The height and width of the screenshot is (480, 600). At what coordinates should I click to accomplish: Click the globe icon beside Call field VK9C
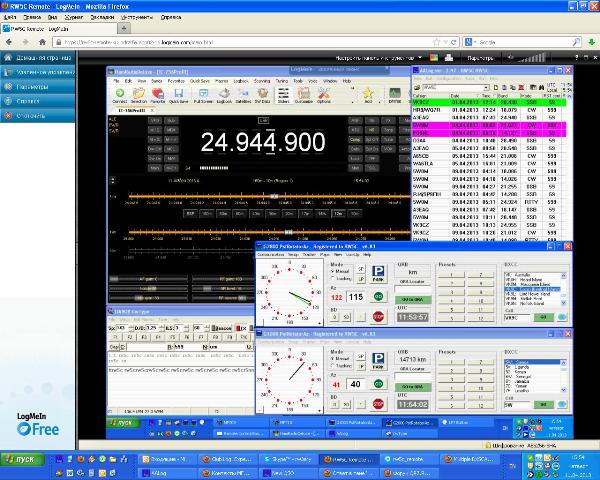pos(562,317)
